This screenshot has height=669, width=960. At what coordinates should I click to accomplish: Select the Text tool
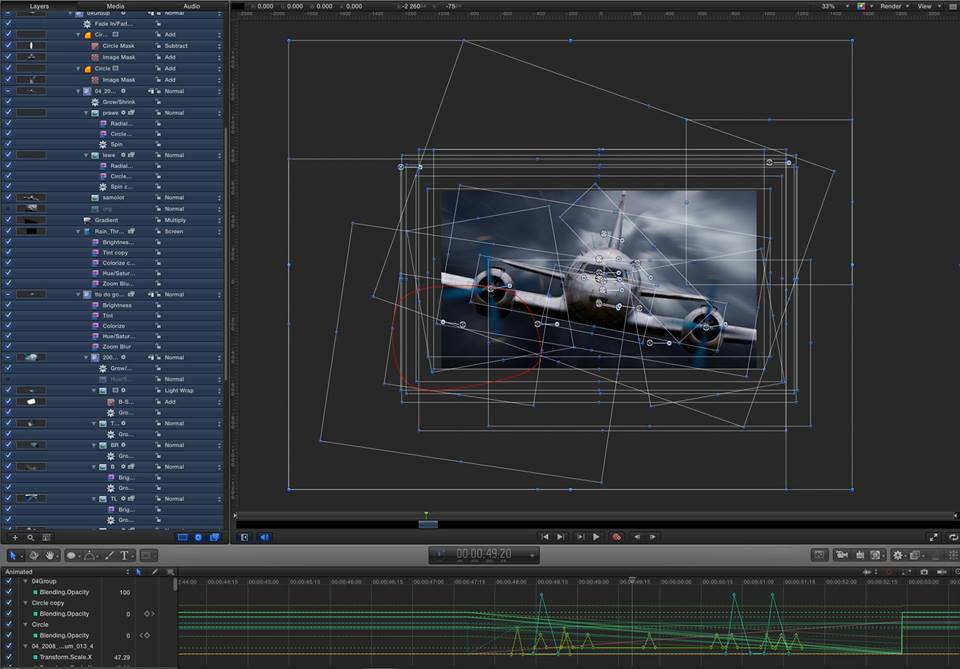(124, 555)
